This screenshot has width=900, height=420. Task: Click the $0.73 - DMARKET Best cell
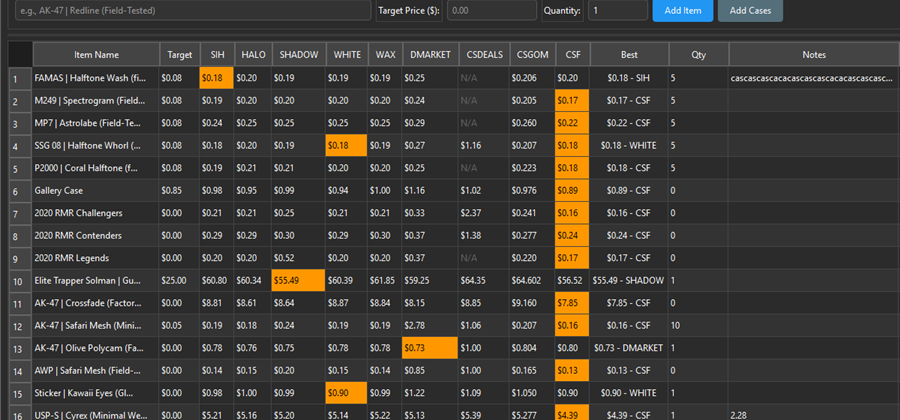[x=629, y=348]
